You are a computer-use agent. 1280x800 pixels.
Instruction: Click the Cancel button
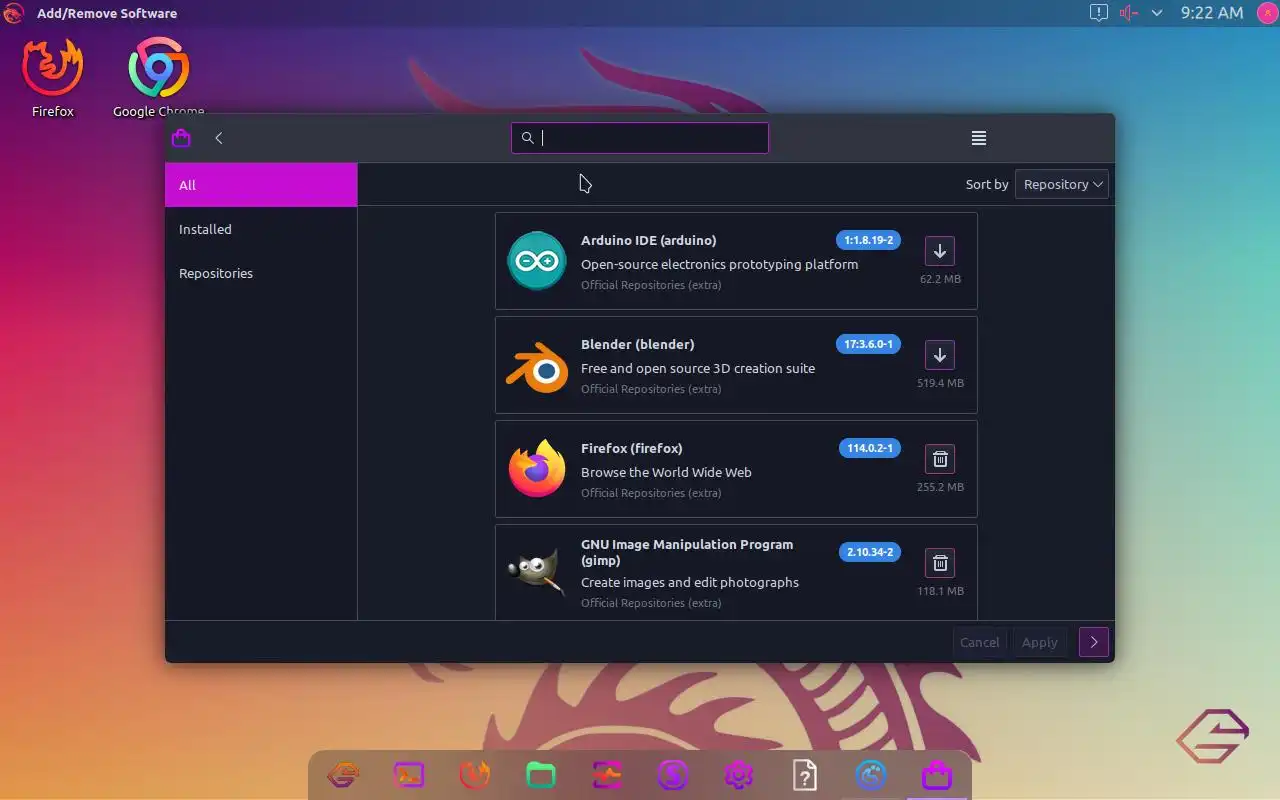(x=980, y=642)
